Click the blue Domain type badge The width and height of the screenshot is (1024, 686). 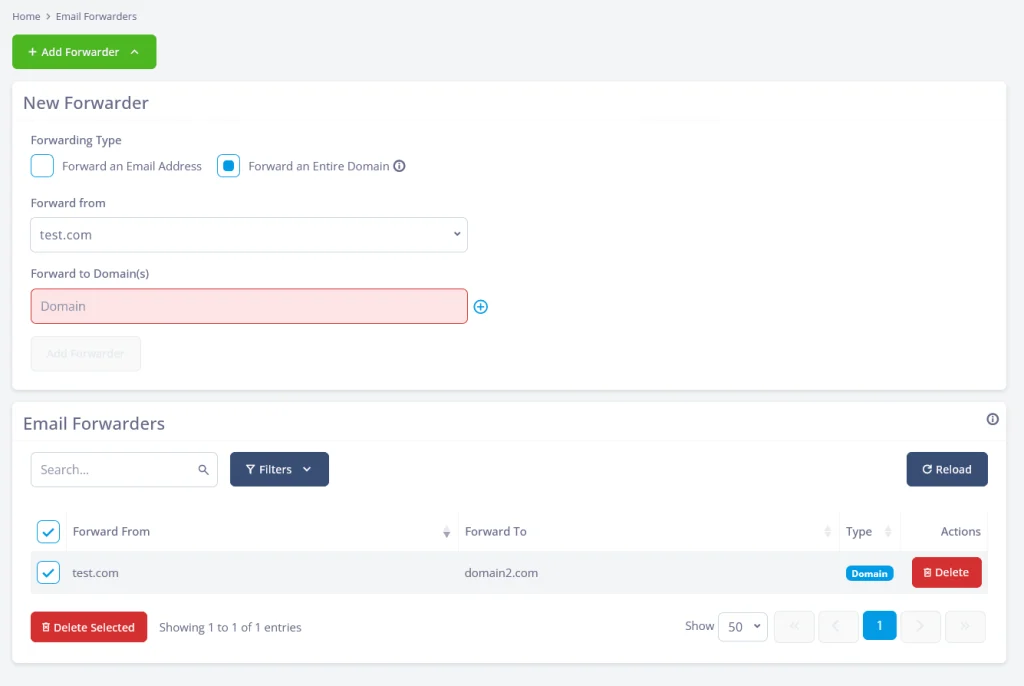pyautogui.click(x=869, y=574)
